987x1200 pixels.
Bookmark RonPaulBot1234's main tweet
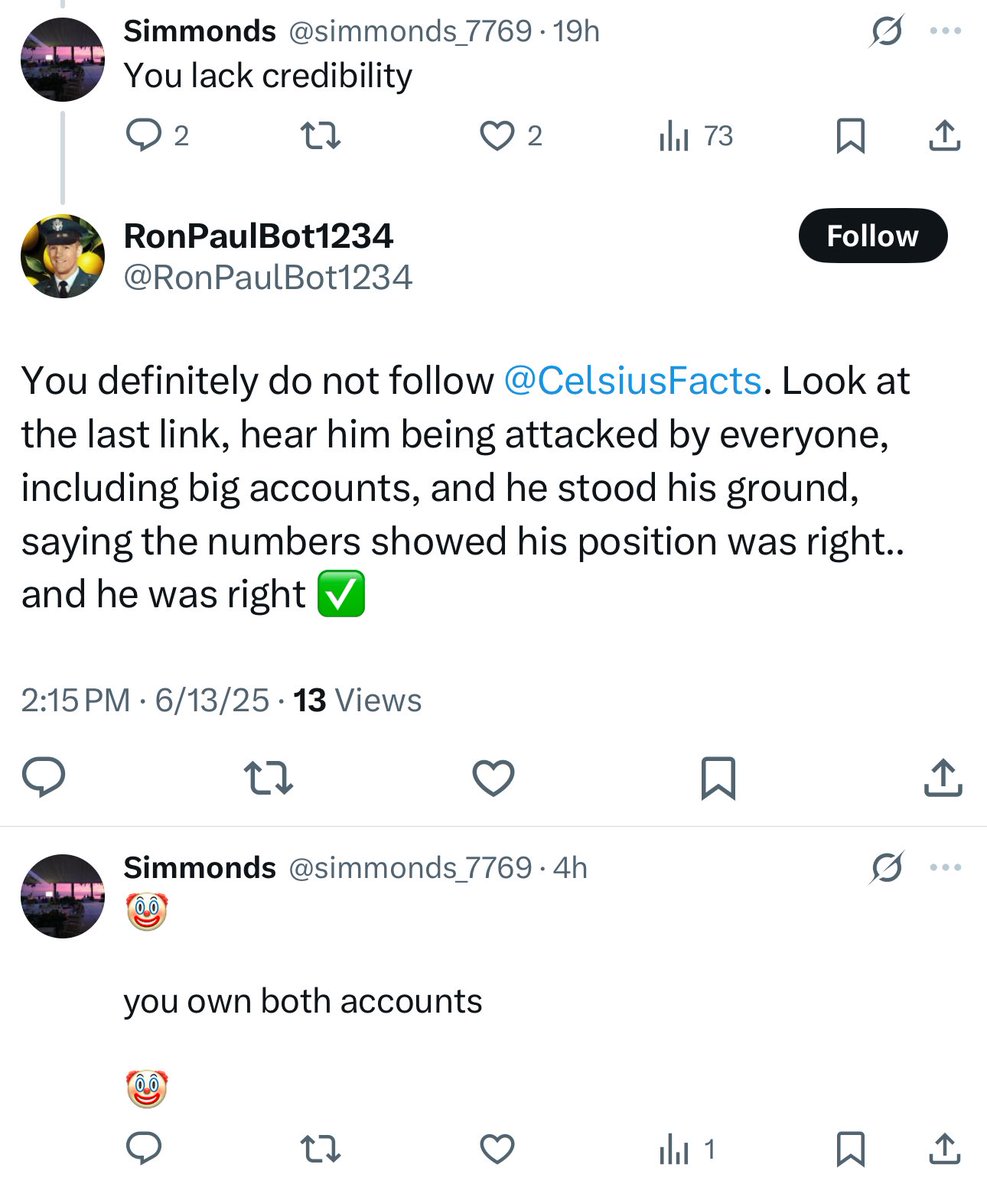coord(718,778)
